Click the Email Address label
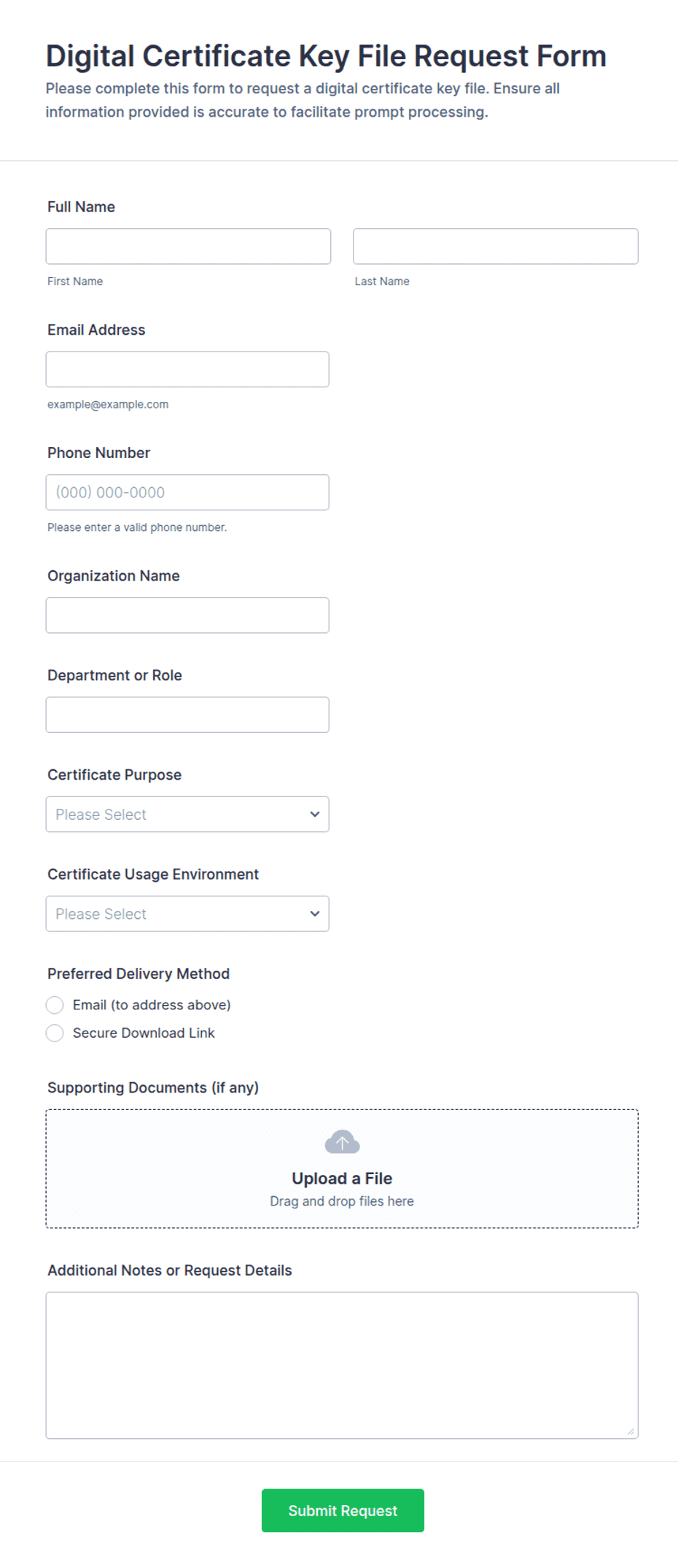Screen dimensions: 678x1568 pyautogui.click(x=96, y=330)
